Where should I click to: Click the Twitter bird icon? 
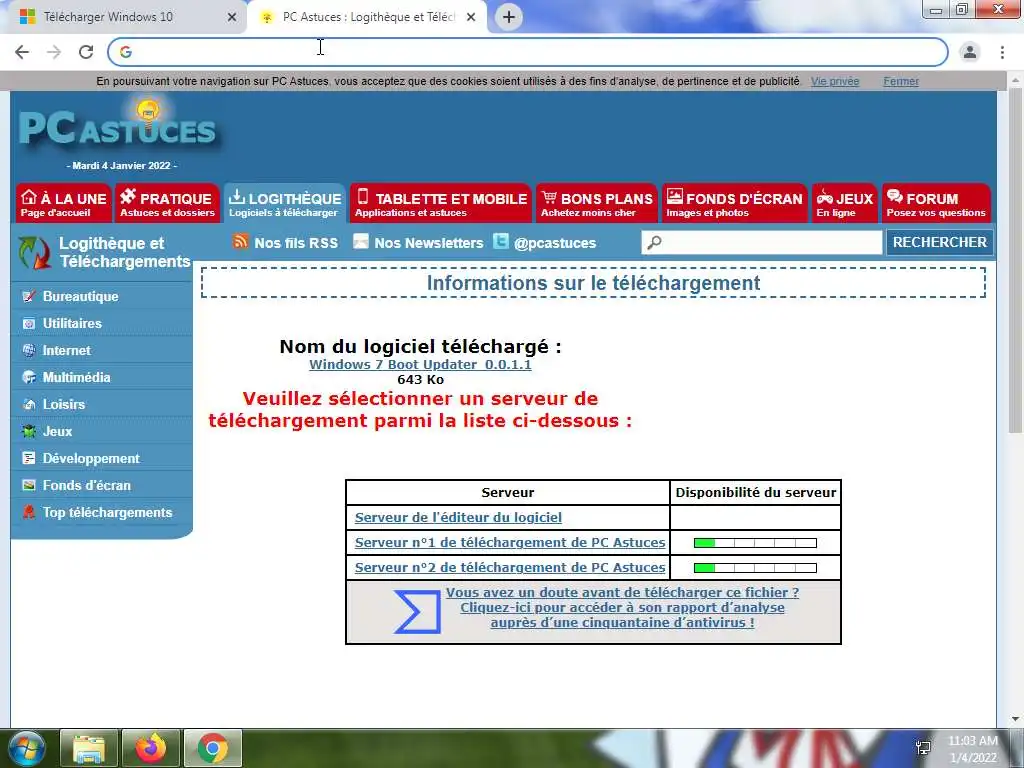(x=500, y=242)
